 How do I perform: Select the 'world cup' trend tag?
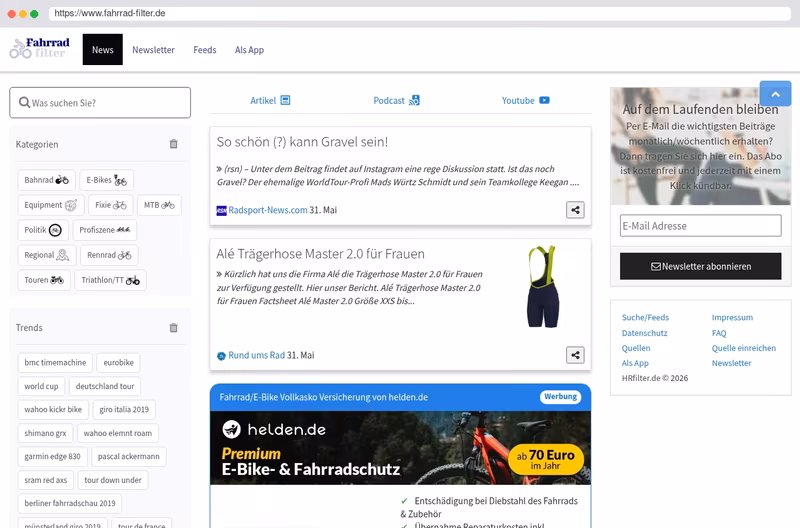41,386
